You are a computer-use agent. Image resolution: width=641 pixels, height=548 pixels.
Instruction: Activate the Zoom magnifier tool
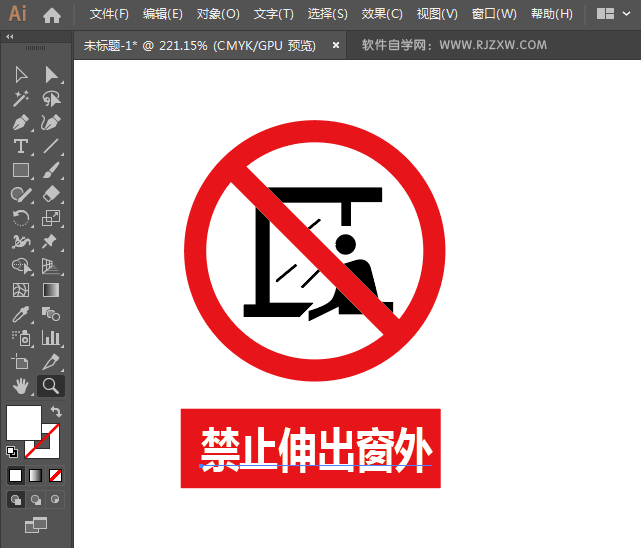pos(51,386)
